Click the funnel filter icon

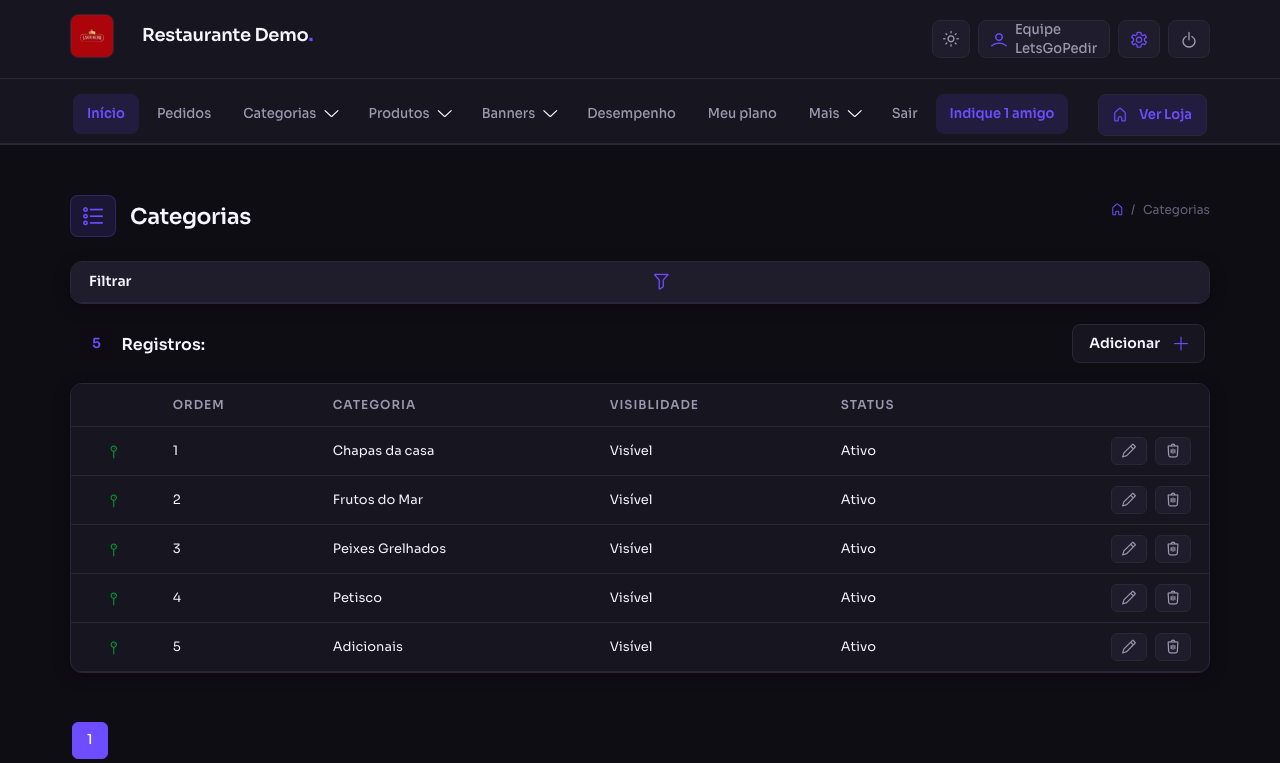tap(660, 282)
